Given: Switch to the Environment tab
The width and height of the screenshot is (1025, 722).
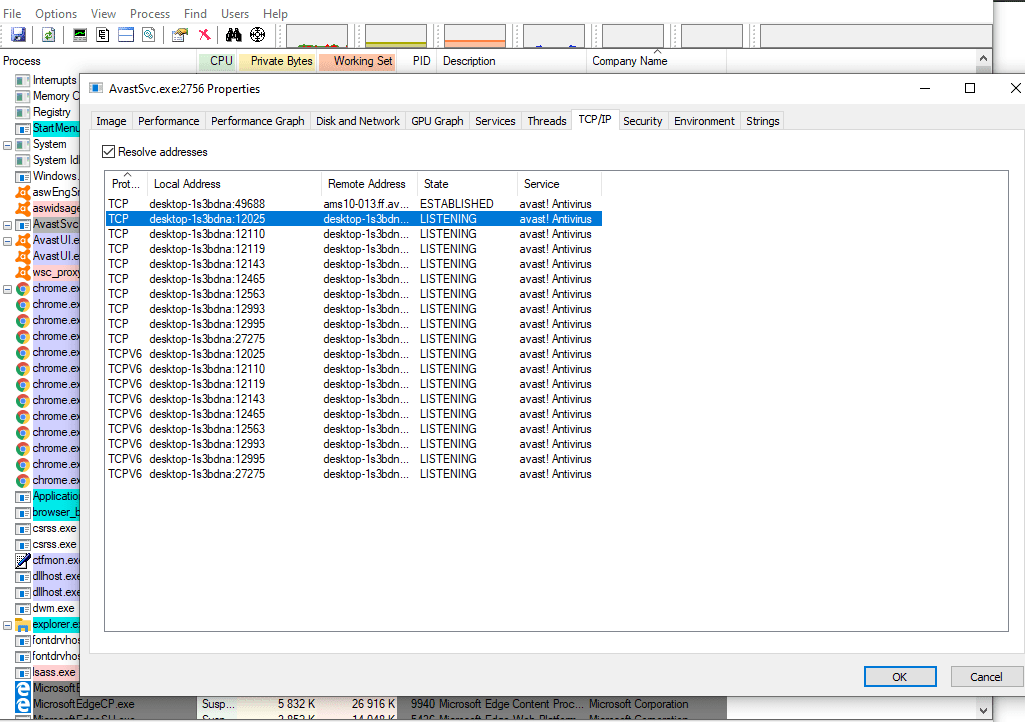Looking at the screenshot, I should click(x=704, y=121).
